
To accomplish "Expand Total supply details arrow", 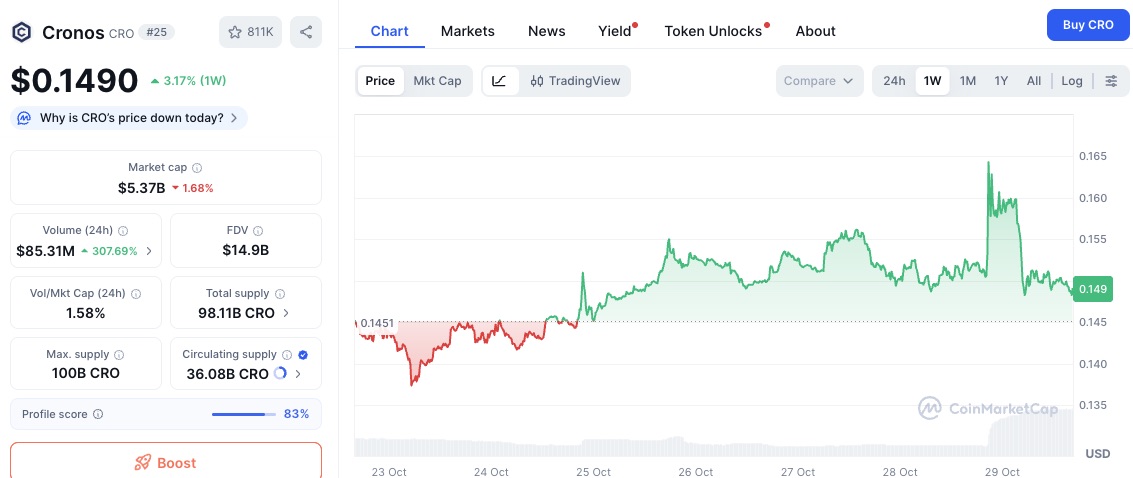I will pyautogui.click(x=286, y=313).
